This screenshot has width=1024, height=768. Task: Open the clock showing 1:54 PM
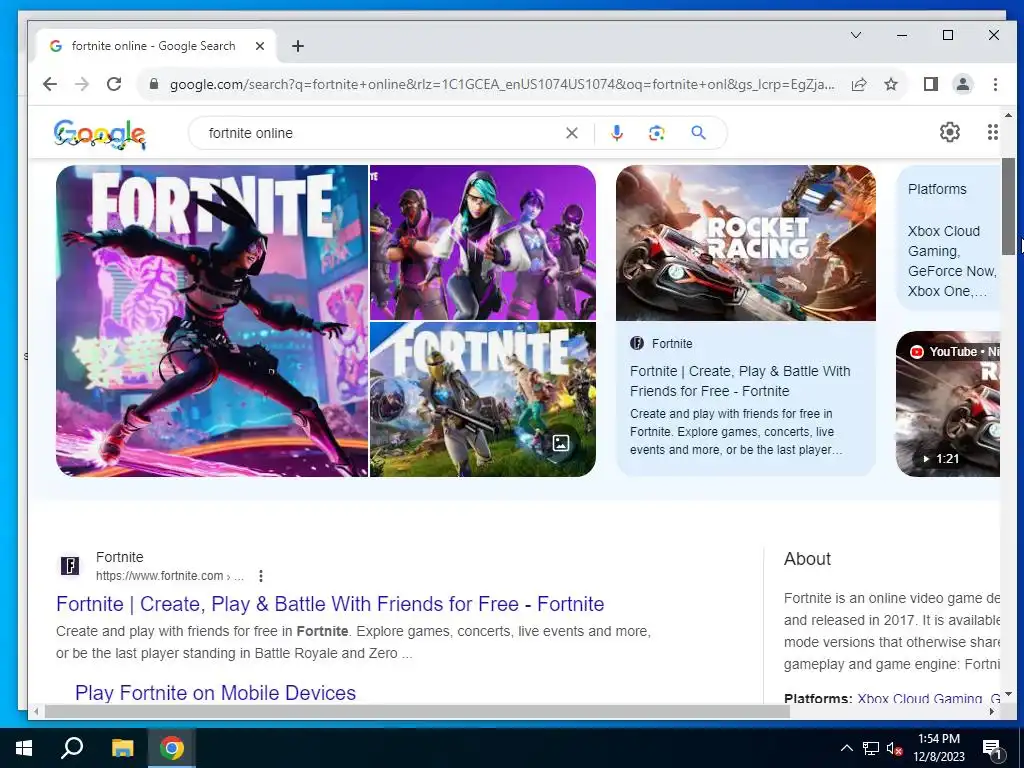click(939, 748)
